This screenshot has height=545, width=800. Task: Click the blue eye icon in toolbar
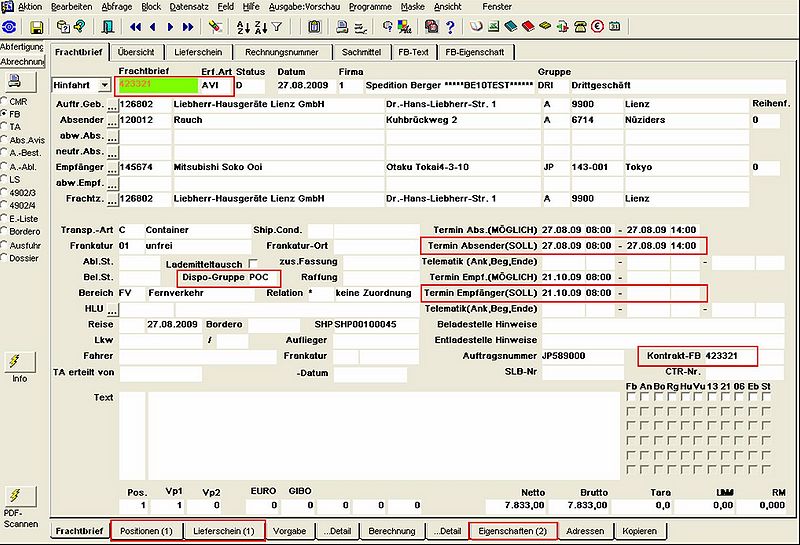[x=10, y=27]
